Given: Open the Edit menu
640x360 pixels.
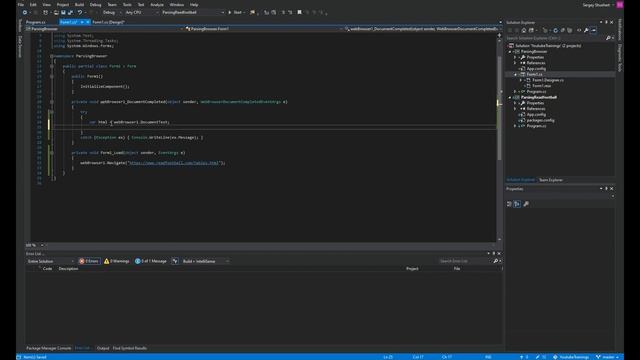Looking at the screenshot, I should (x=33, y=4).
